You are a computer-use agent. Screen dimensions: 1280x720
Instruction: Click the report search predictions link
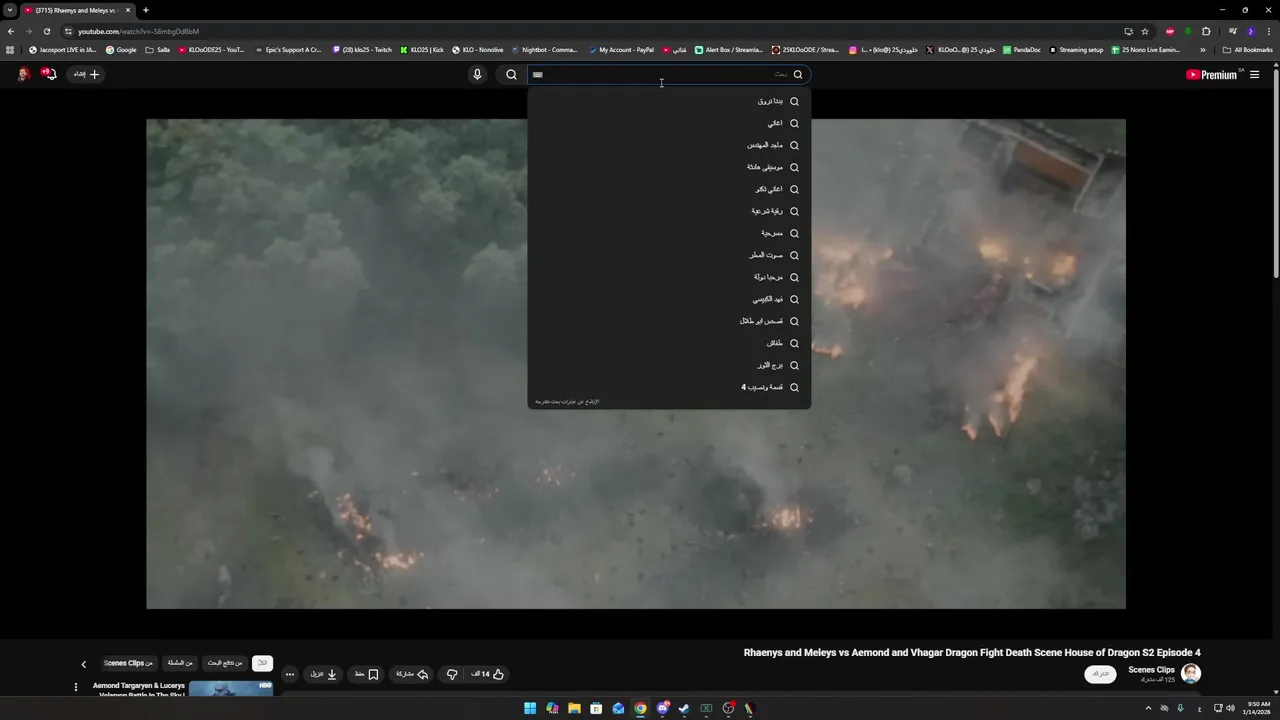tap(567, 402)
